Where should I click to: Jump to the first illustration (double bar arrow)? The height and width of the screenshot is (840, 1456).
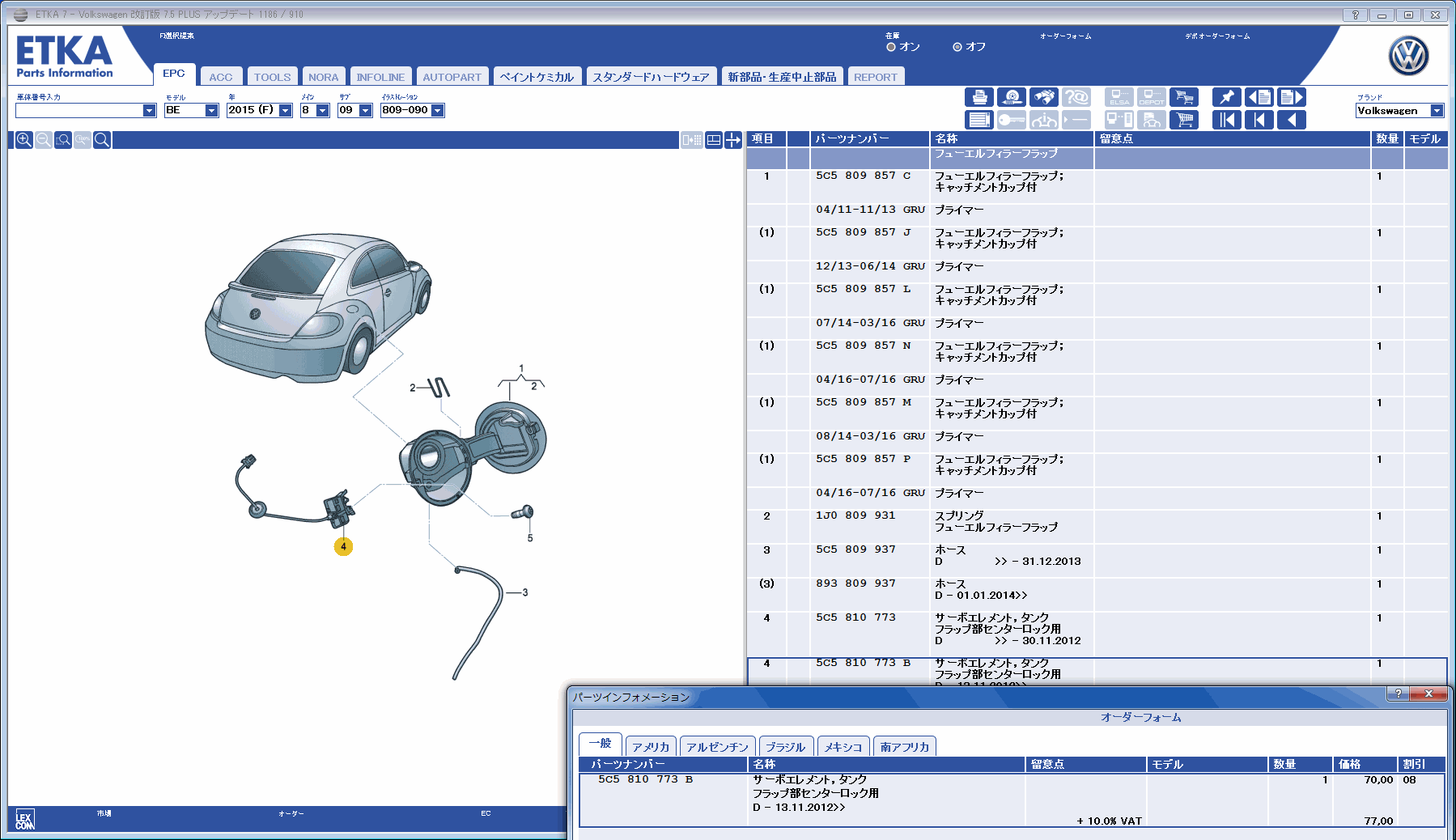tap(1227, 120)
